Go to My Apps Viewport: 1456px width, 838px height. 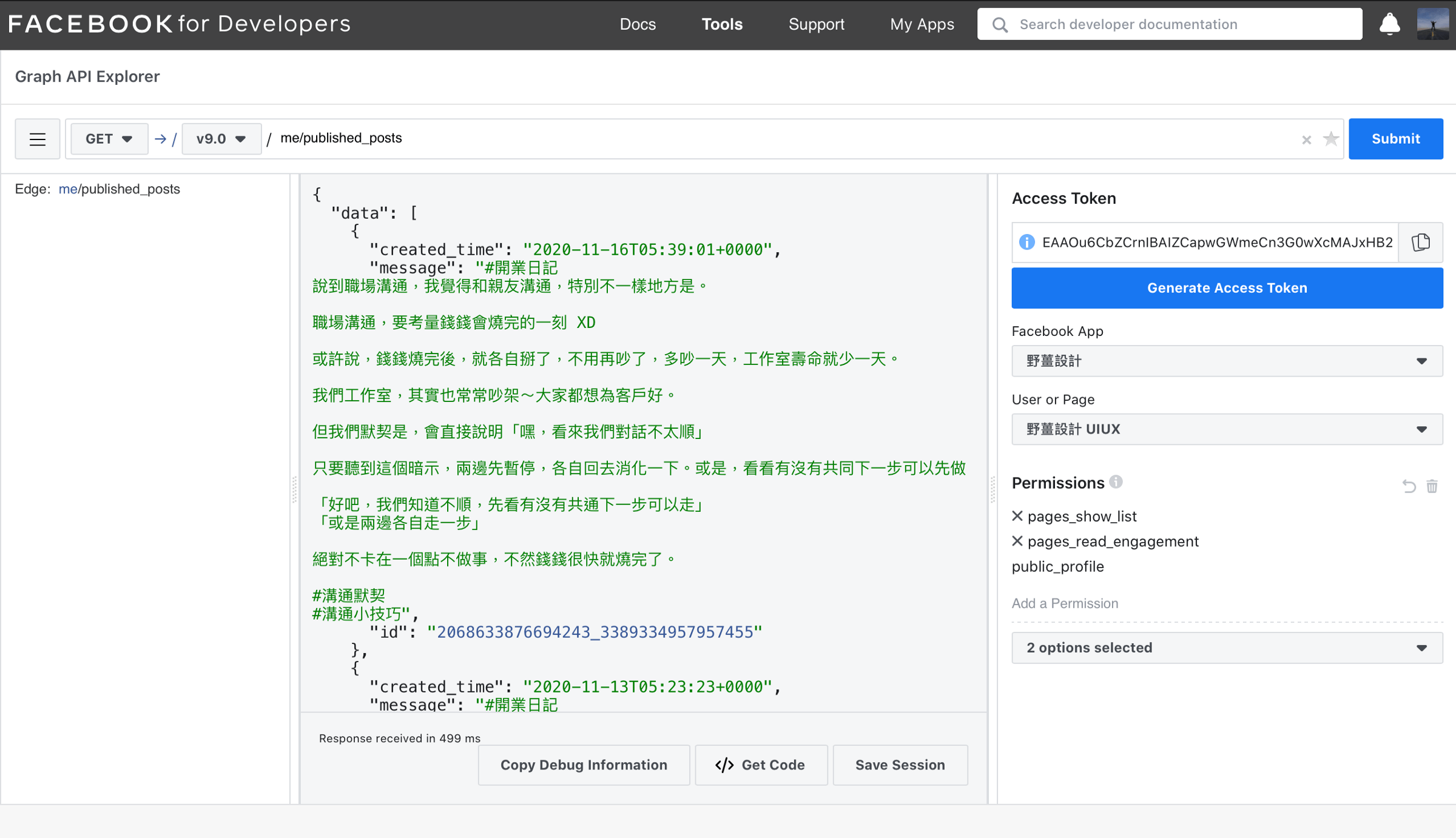922,24
